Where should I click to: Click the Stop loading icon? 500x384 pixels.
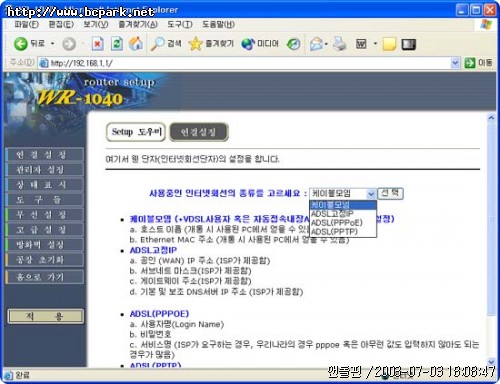click(x=97, y=44)
